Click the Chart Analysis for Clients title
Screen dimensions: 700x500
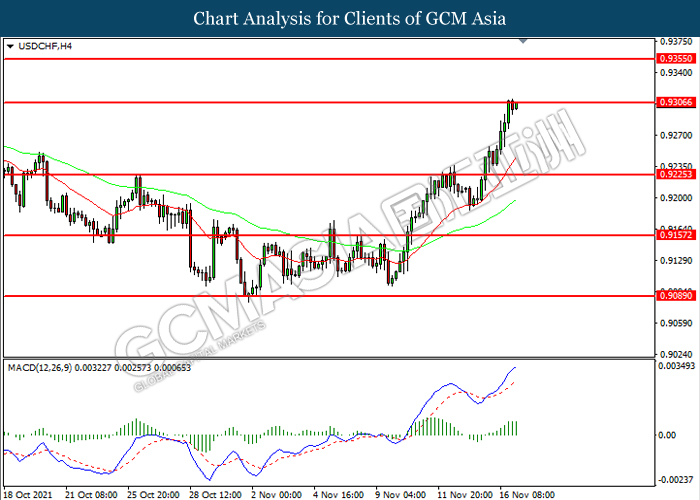[350, 18]
